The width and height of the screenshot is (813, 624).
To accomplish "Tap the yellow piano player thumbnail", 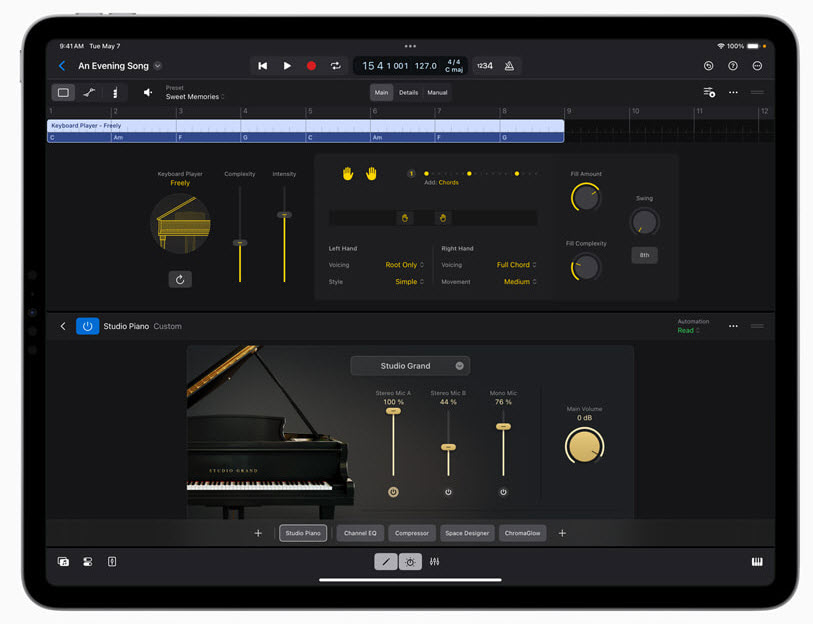I will click(180, 224).
